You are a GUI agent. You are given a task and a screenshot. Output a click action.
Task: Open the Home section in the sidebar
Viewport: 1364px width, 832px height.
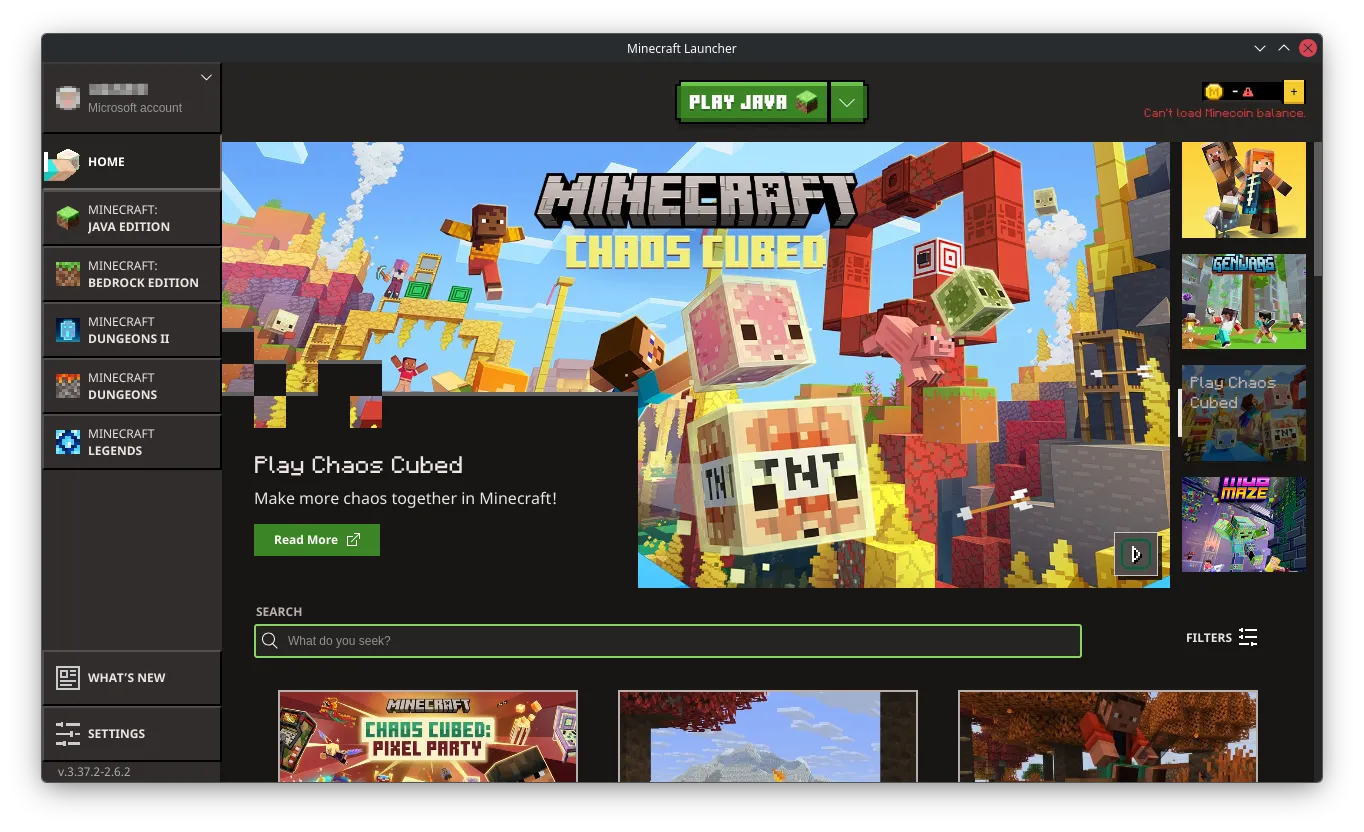coord(131,162)
